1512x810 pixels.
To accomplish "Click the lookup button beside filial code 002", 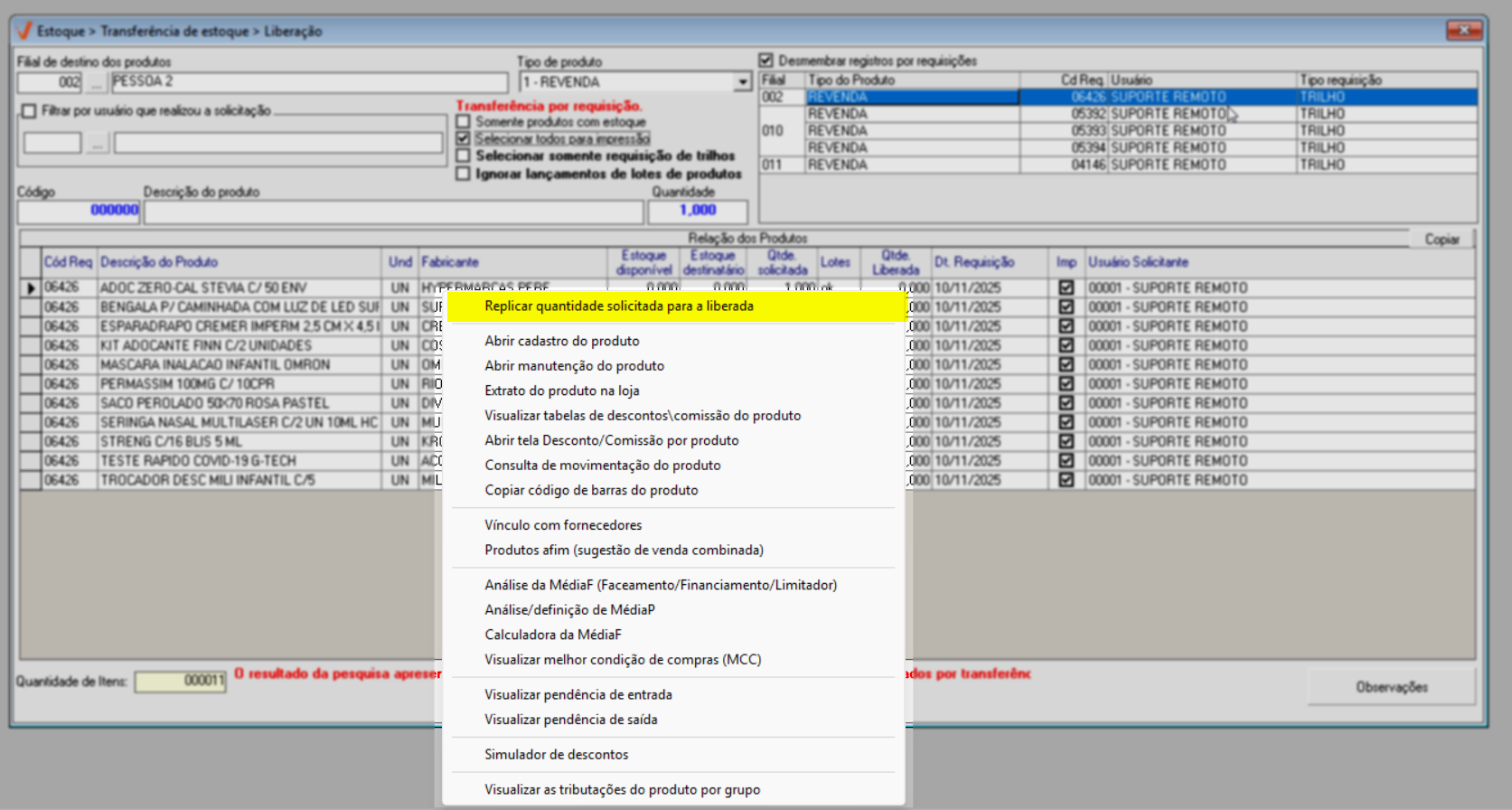I will coord(96,82).
